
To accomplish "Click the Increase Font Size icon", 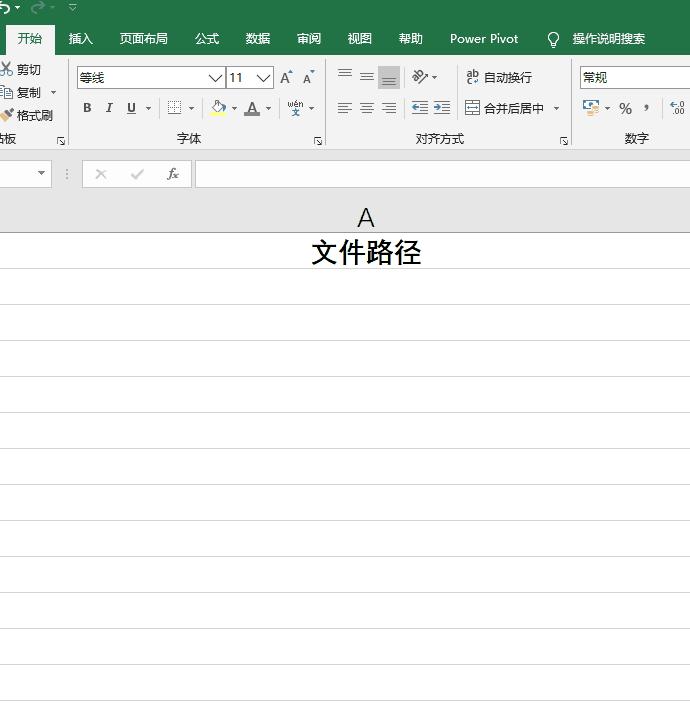I will [x=286, y=77].
